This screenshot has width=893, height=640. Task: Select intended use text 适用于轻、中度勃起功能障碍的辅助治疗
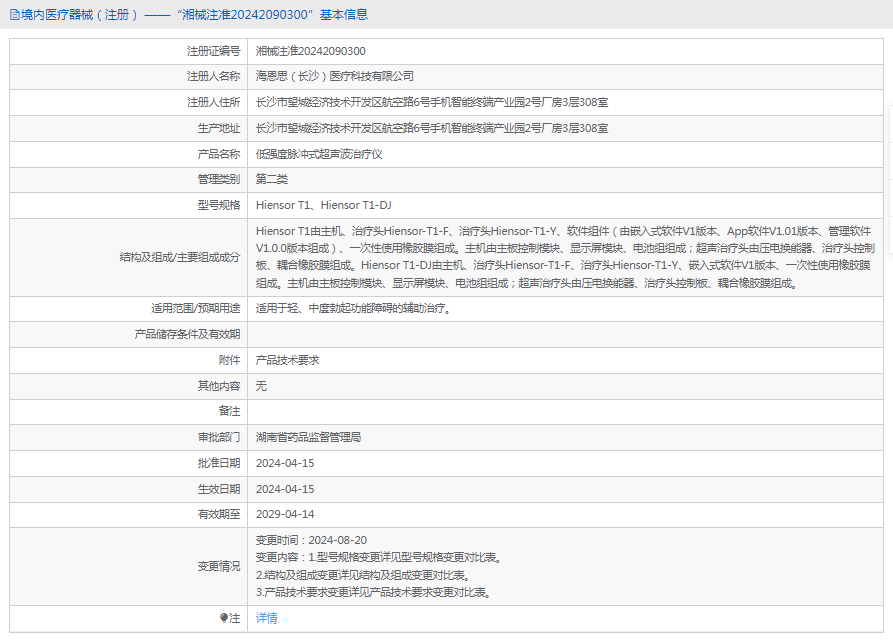(354, 309)
